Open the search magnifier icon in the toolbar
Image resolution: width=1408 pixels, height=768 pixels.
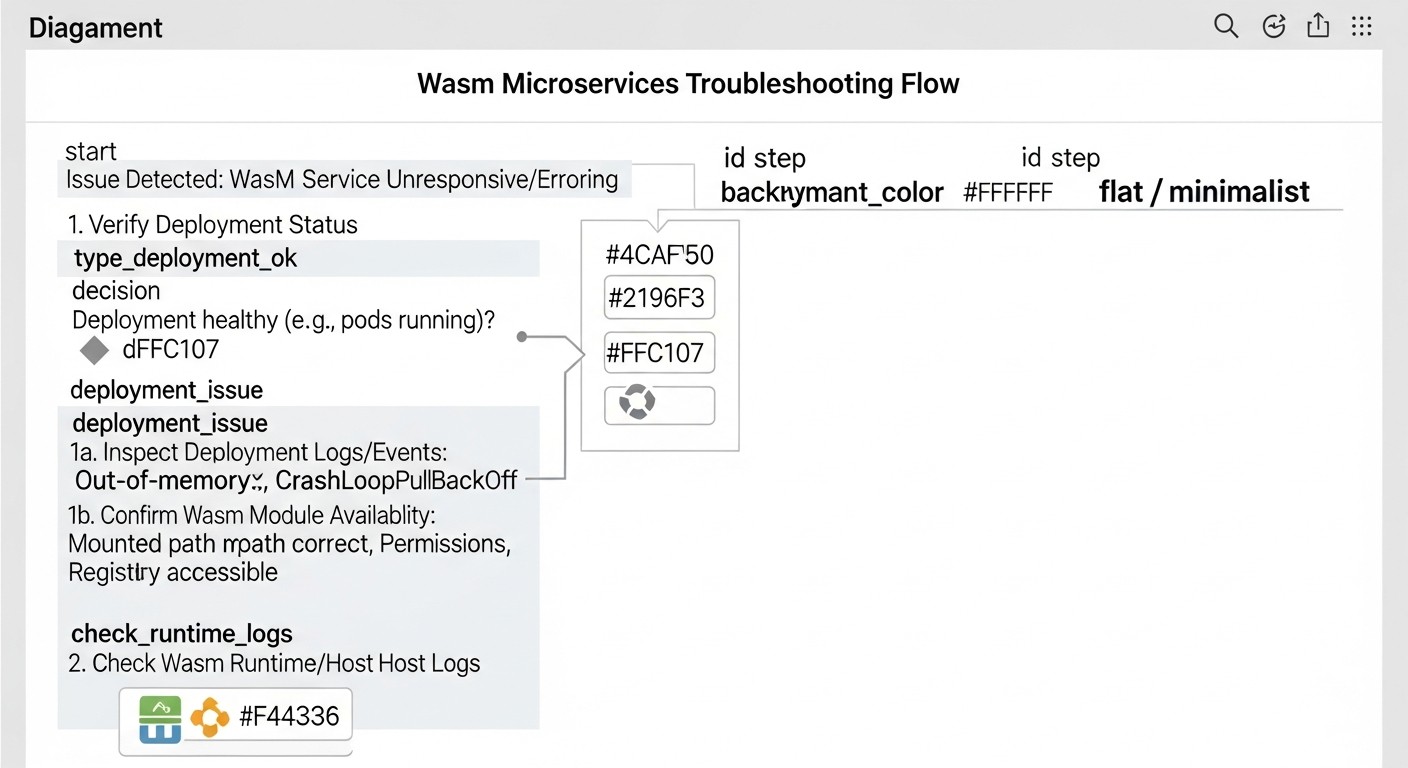click(1225, 27)
